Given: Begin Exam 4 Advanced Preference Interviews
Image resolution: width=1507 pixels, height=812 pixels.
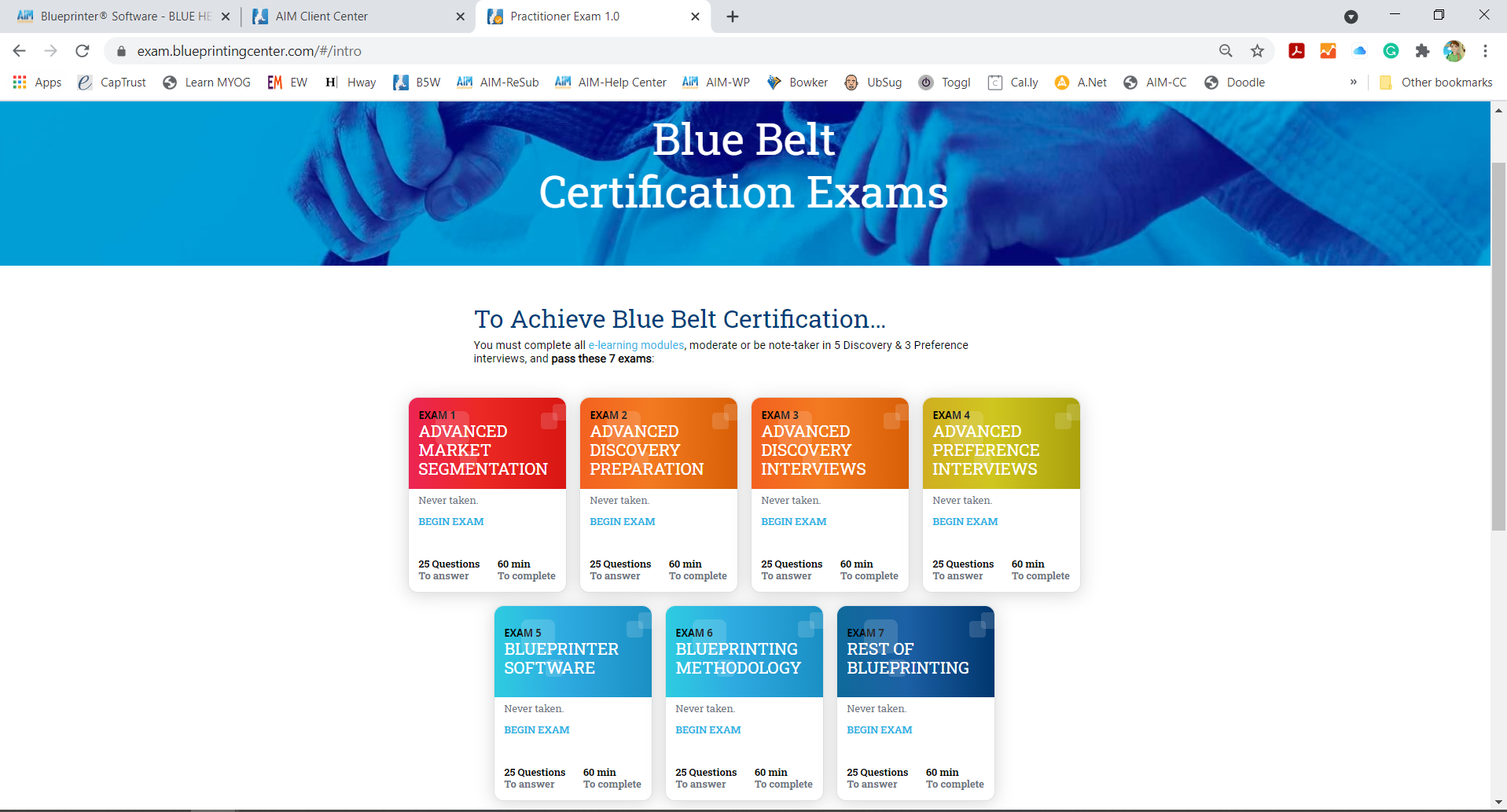Looking at the screenshot, I should coord(965,522).
